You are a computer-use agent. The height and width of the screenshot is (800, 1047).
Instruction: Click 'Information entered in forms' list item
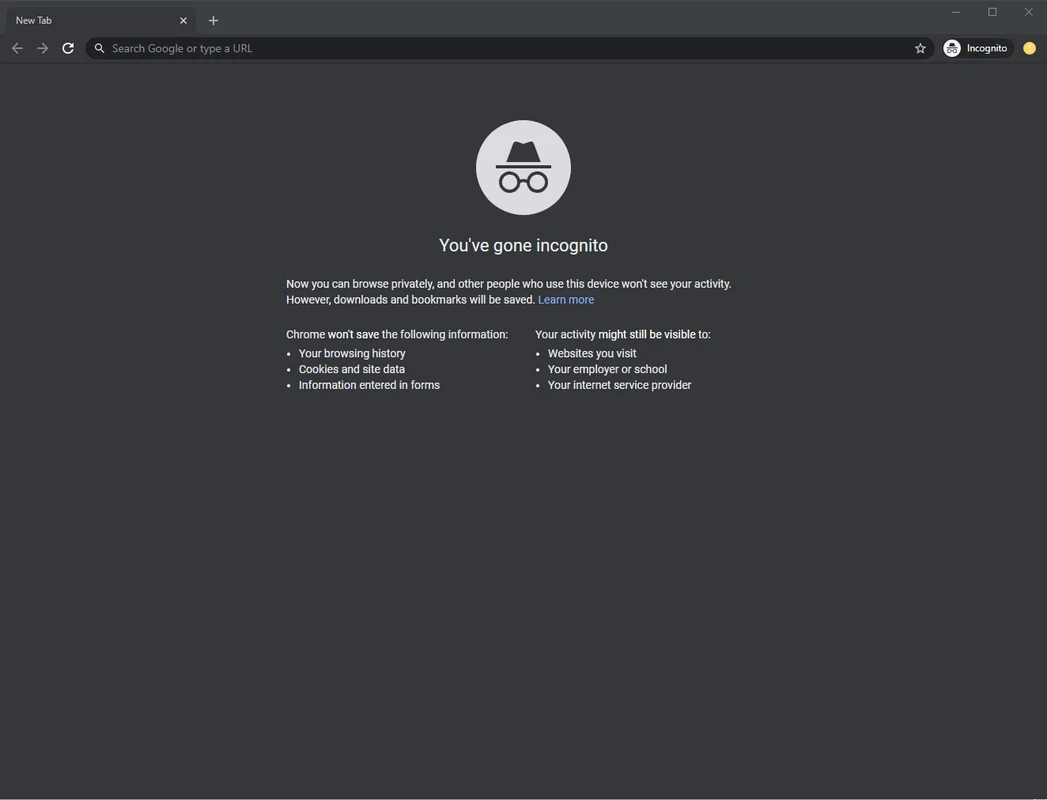(369, 385)
